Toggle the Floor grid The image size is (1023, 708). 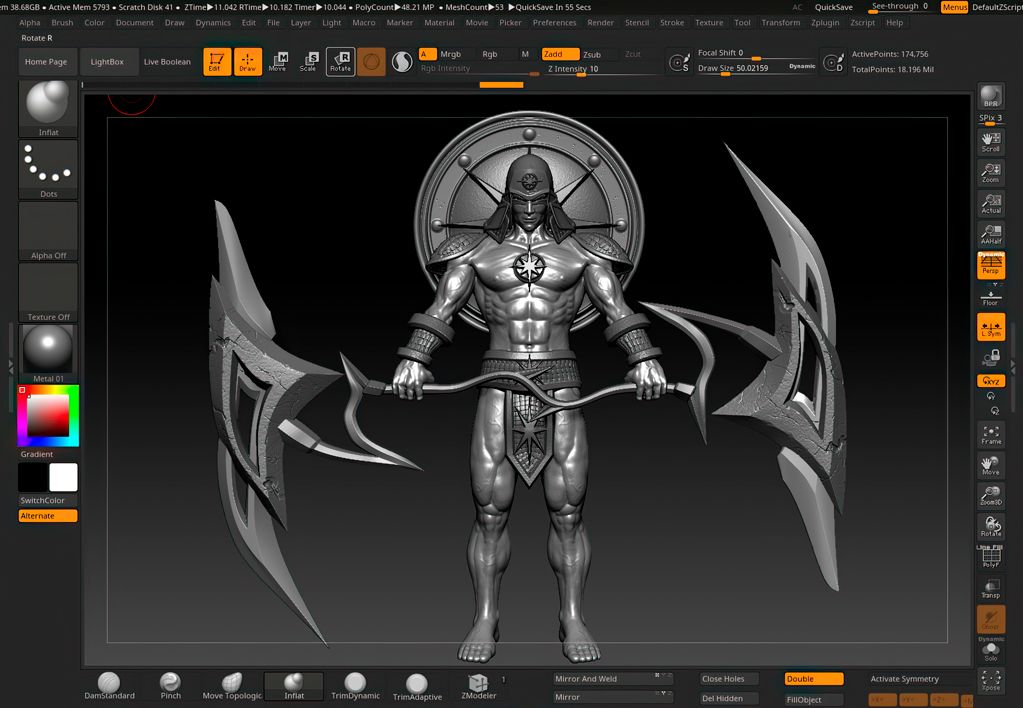pos(990,298)
